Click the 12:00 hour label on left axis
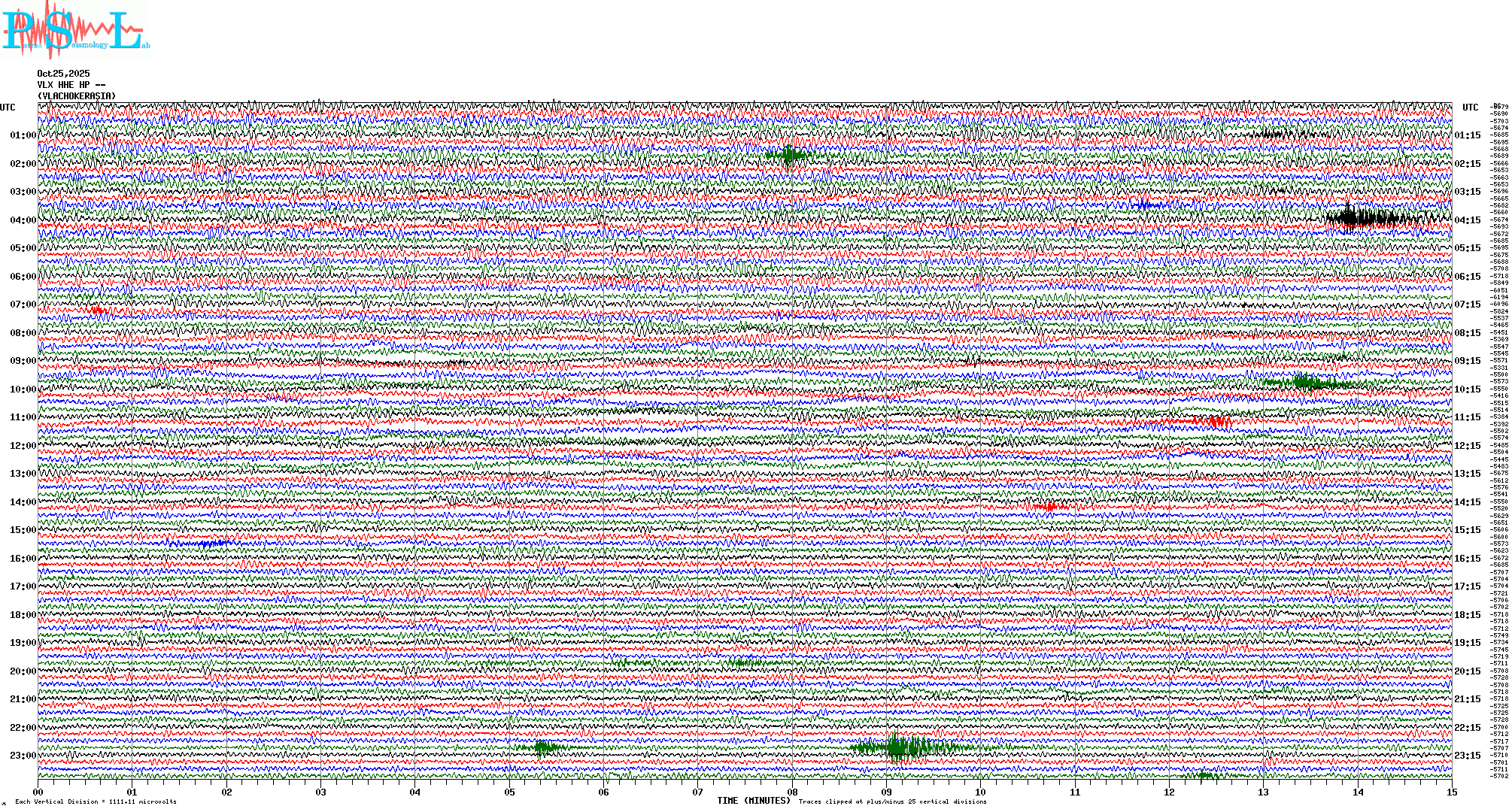Viewport: 1512px width, 812px height. point(23,446)
